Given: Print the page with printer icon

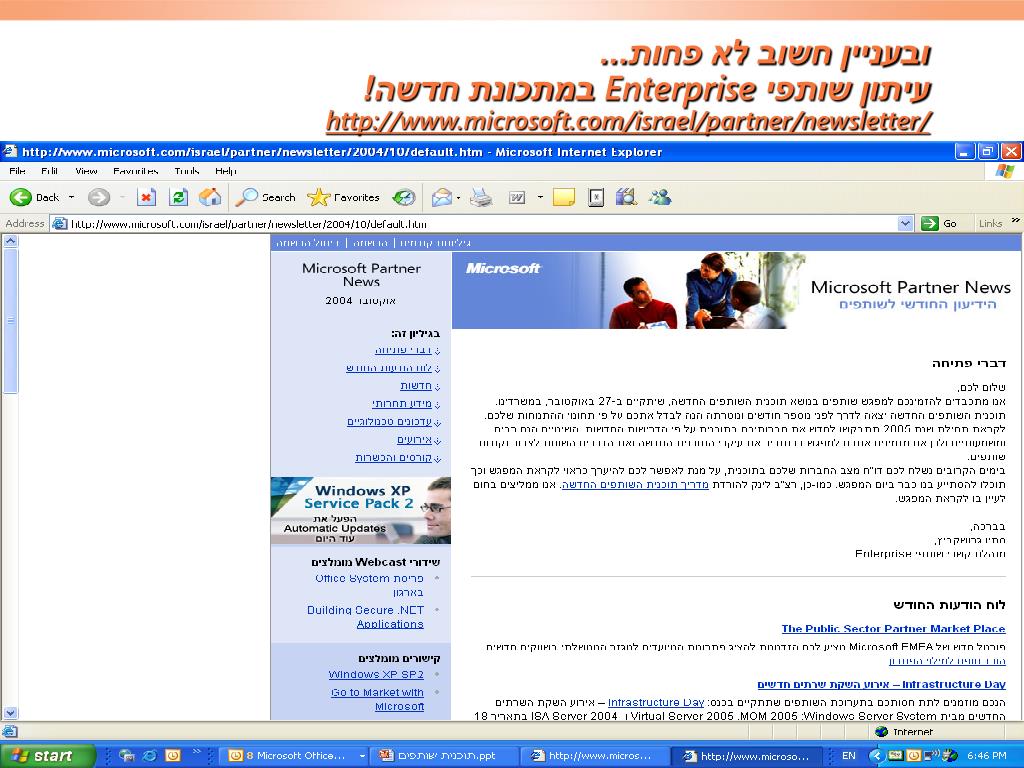Looking at the screenshot, I should pyautogui.click(x=481, y=197).
